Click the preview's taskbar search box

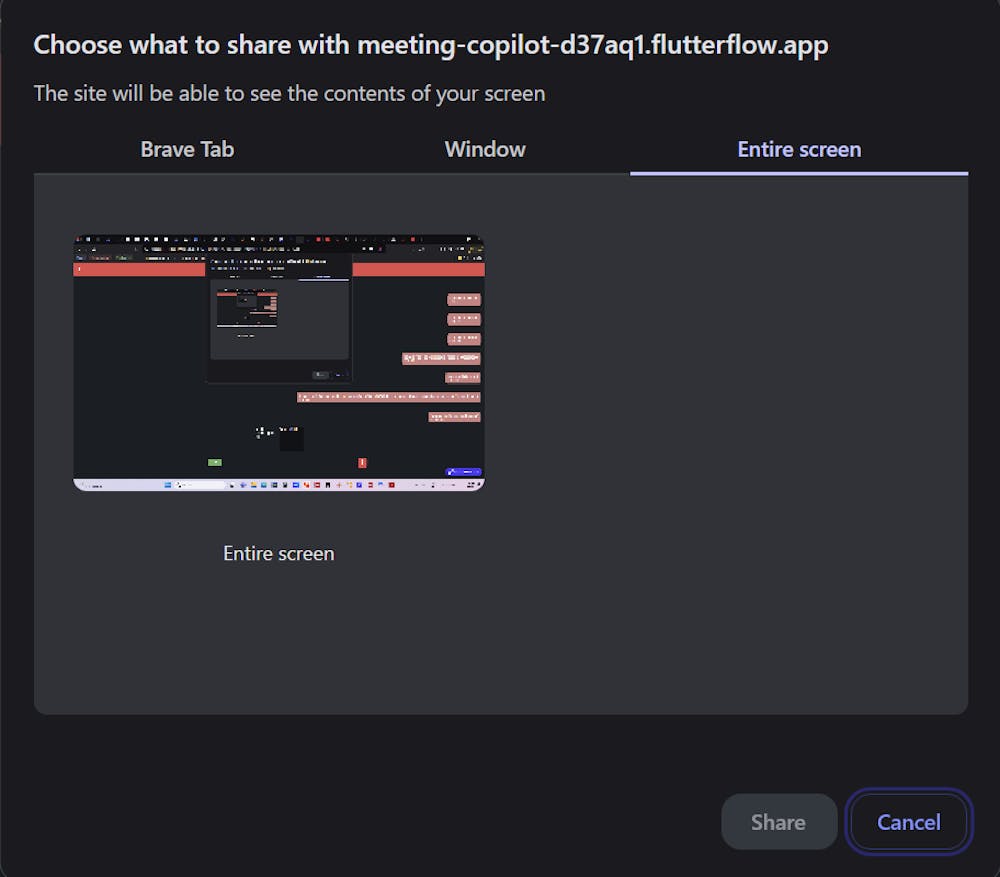[200, 485]
